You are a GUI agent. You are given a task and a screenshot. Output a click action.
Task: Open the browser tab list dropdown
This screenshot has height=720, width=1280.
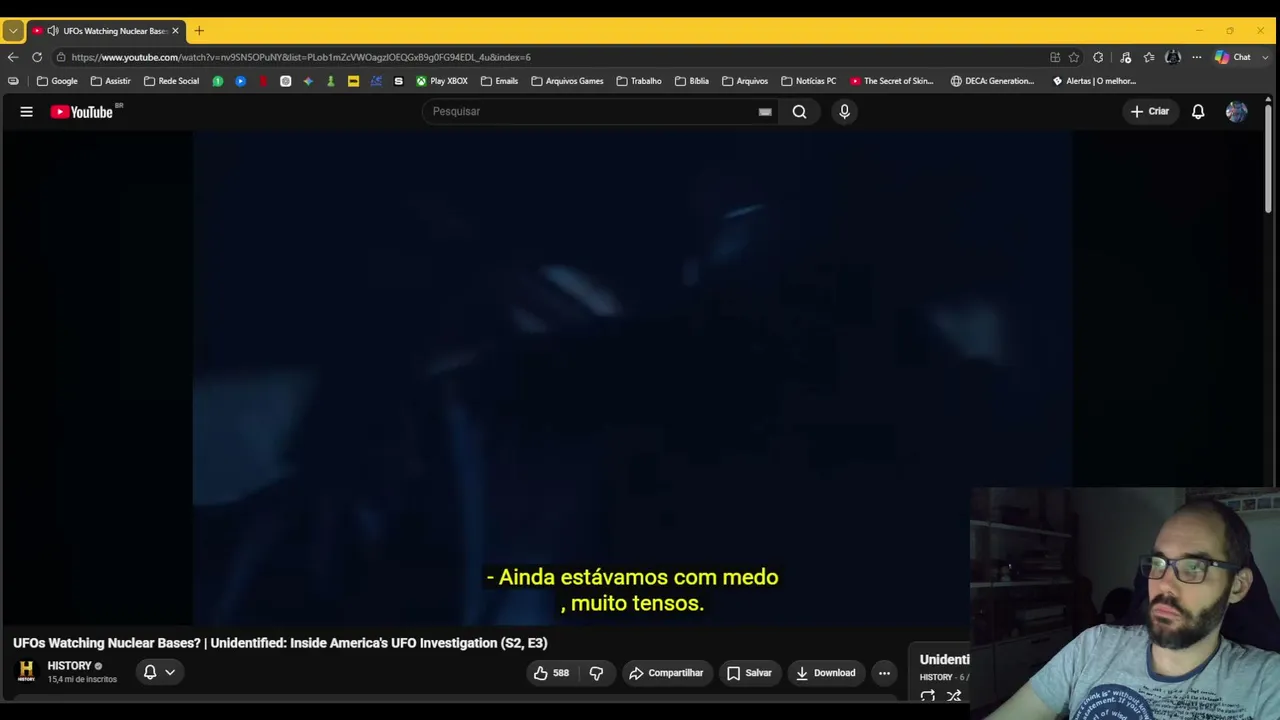[x=13, y=31]
